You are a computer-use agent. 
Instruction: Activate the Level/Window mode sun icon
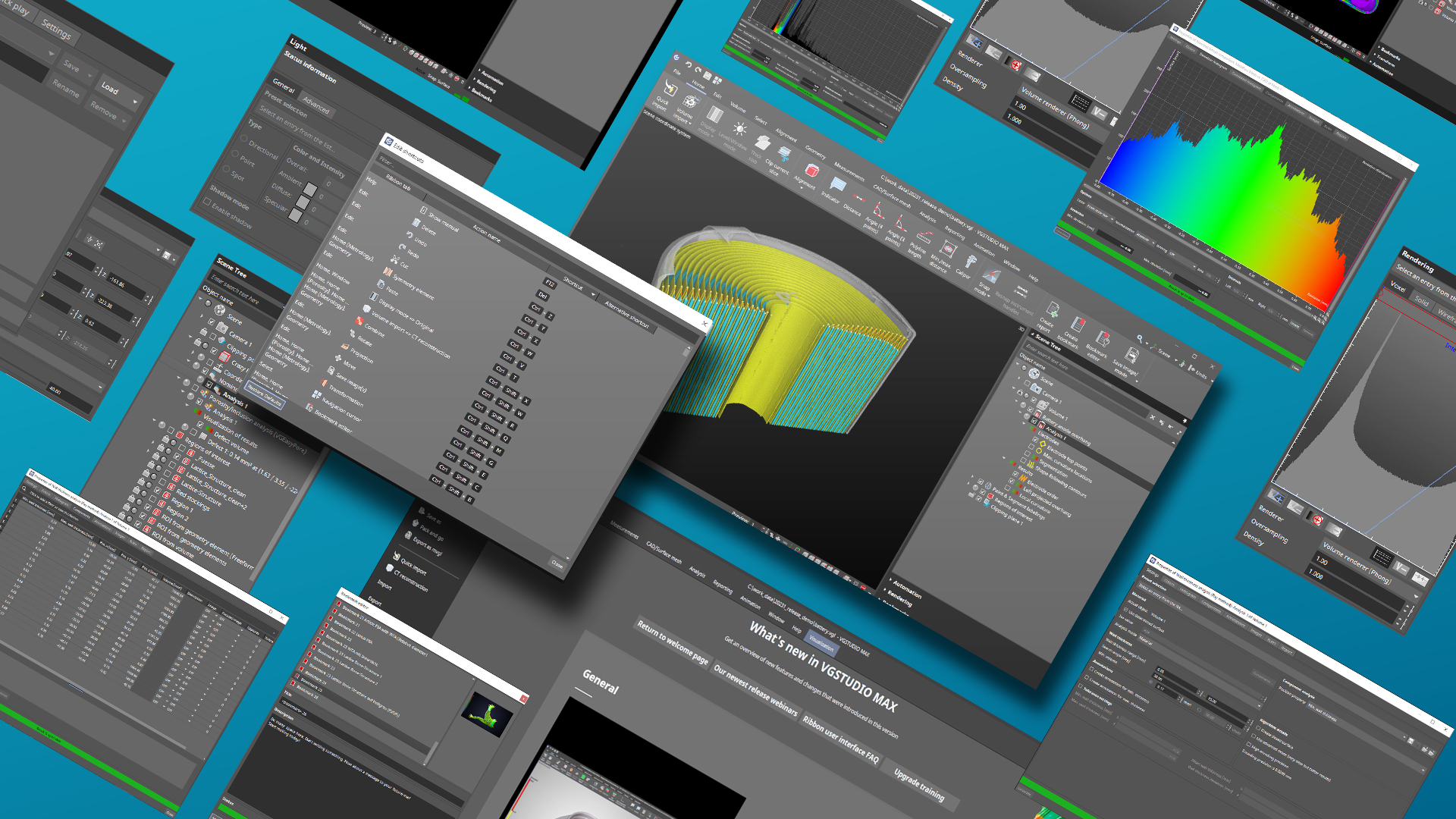[739, 129]
